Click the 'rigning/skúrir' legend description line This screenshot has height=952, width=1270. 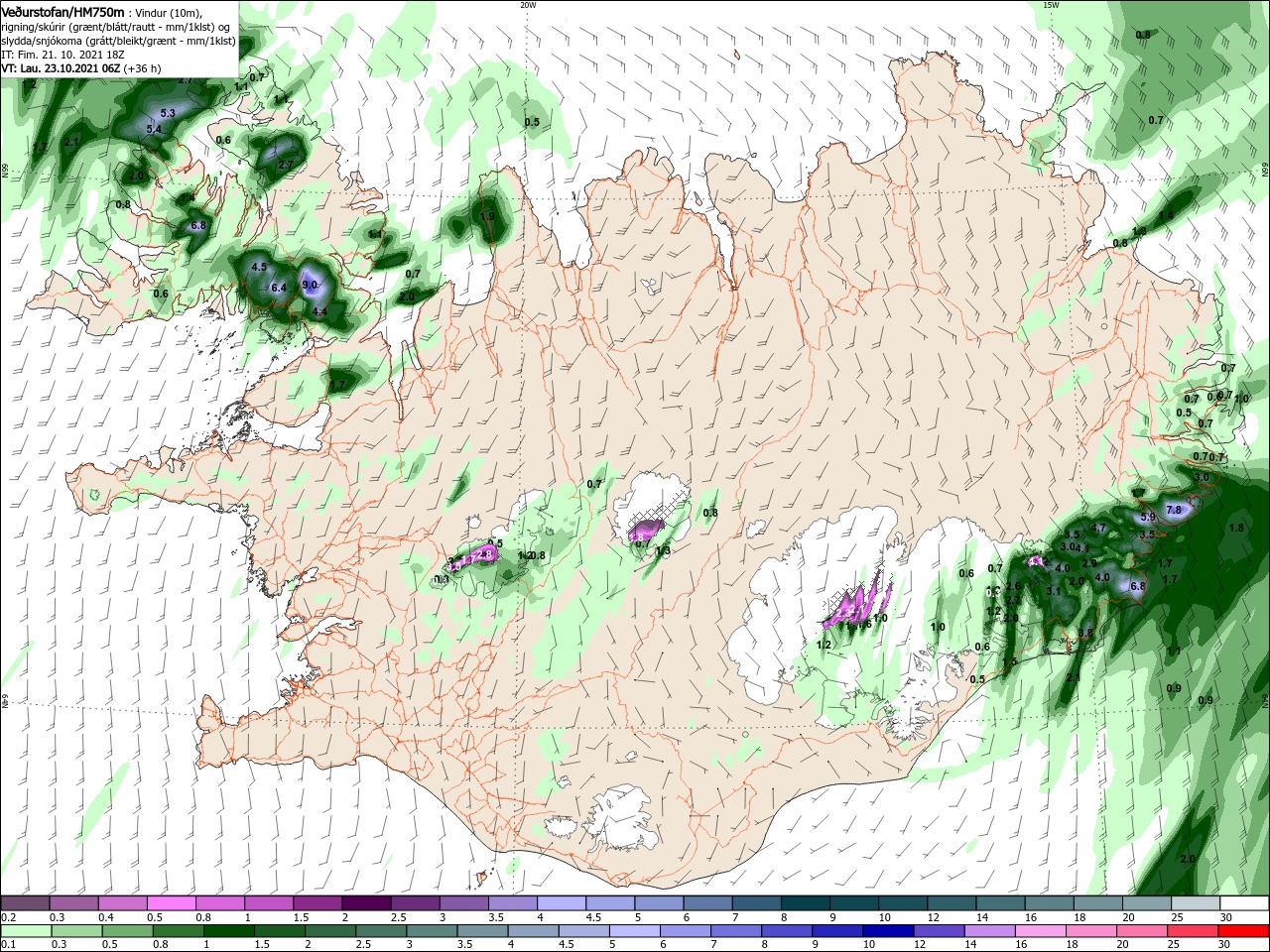tap(115, 27)
